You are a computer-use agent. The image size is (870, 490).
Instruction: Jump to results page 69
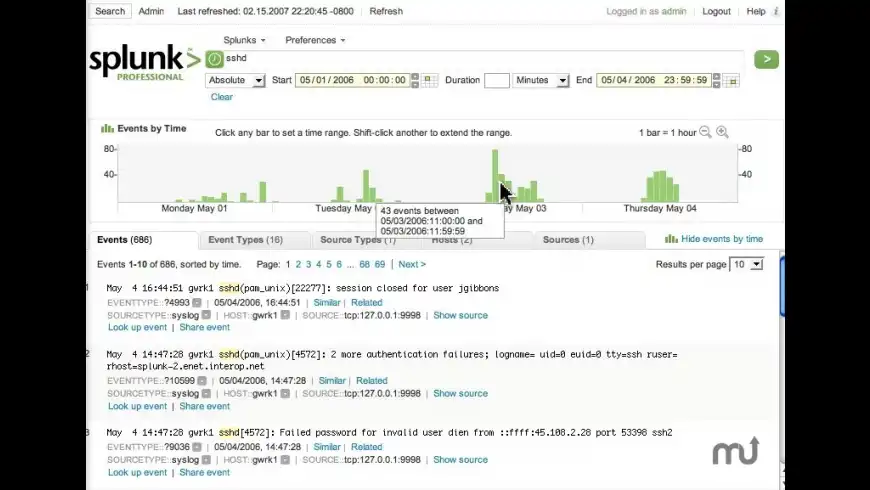tap(380, 265)
